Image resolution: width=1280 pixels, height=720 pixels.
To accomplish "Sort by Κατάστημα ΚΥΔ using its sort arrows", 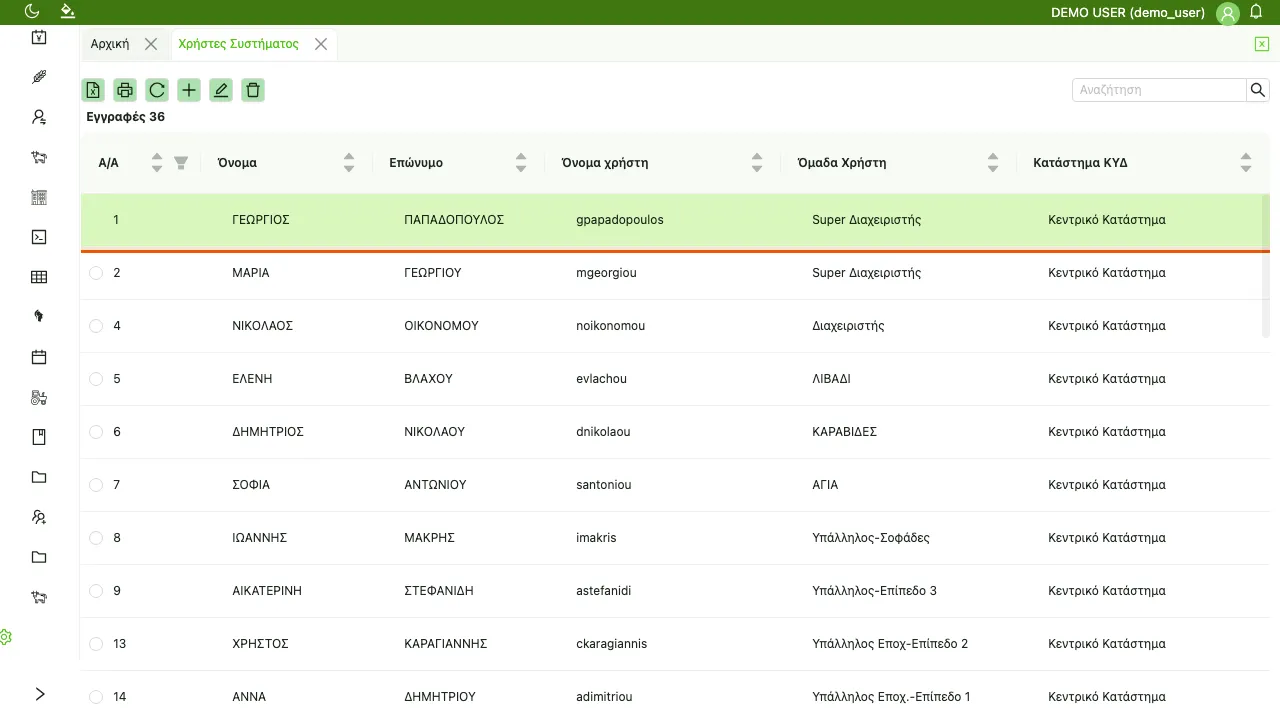I will pos(1246,163).
